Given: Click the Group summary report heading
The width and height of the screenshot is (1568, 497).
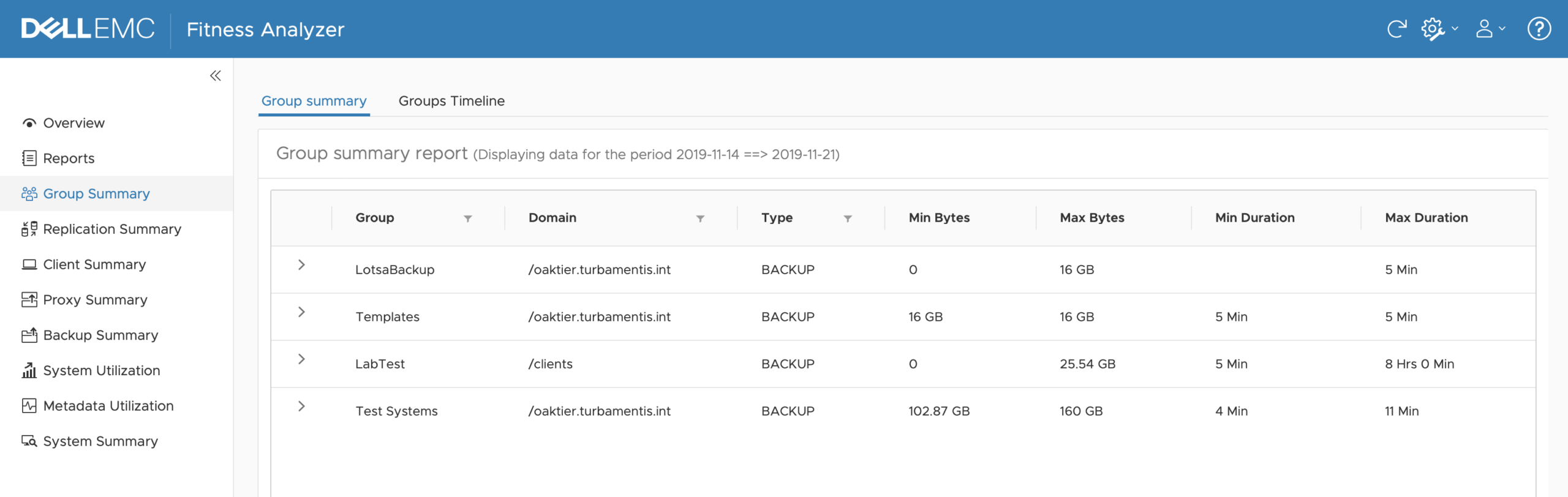Looking at the screenshot, I should coord(372,154).
